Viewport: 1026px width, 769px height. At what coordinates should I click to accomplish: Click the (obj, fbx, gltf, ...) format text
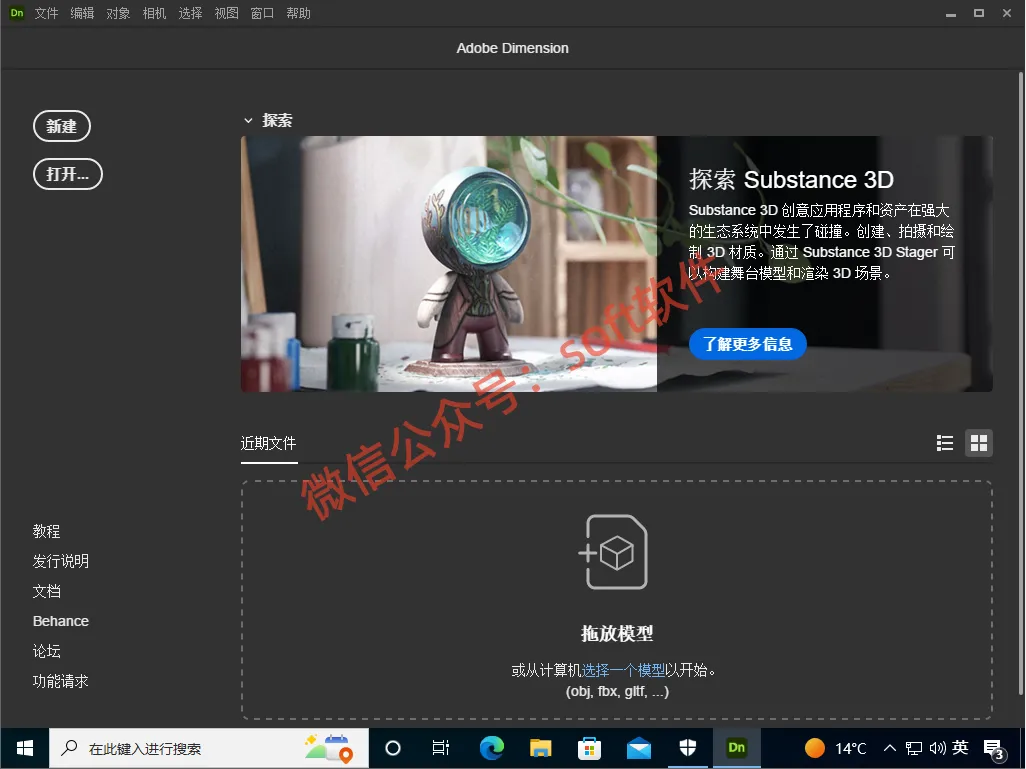coord(617,692)
